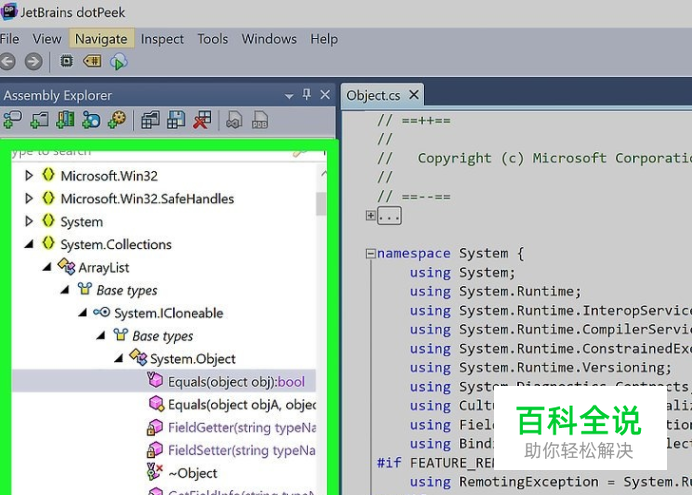
Task: Click the Navigate Back arrow icon
Action: pos(7,62)
